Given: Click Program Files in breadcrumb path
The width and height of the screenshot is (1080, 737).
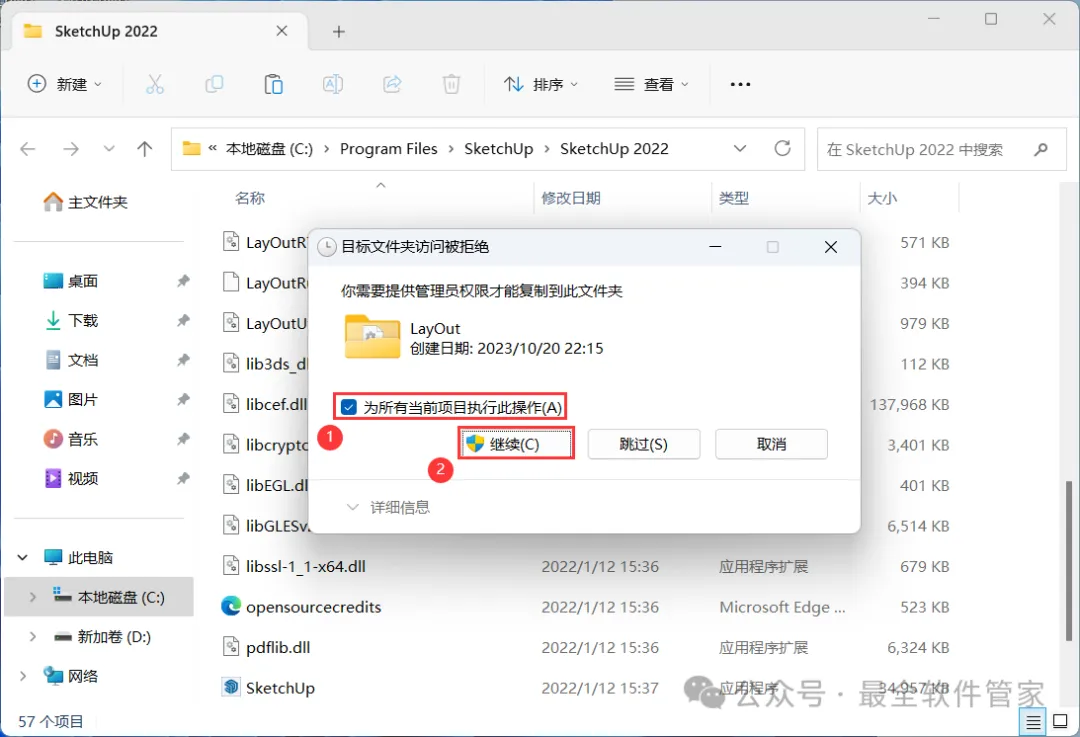Looking at the screenshot, I should (x=388, y=149).
